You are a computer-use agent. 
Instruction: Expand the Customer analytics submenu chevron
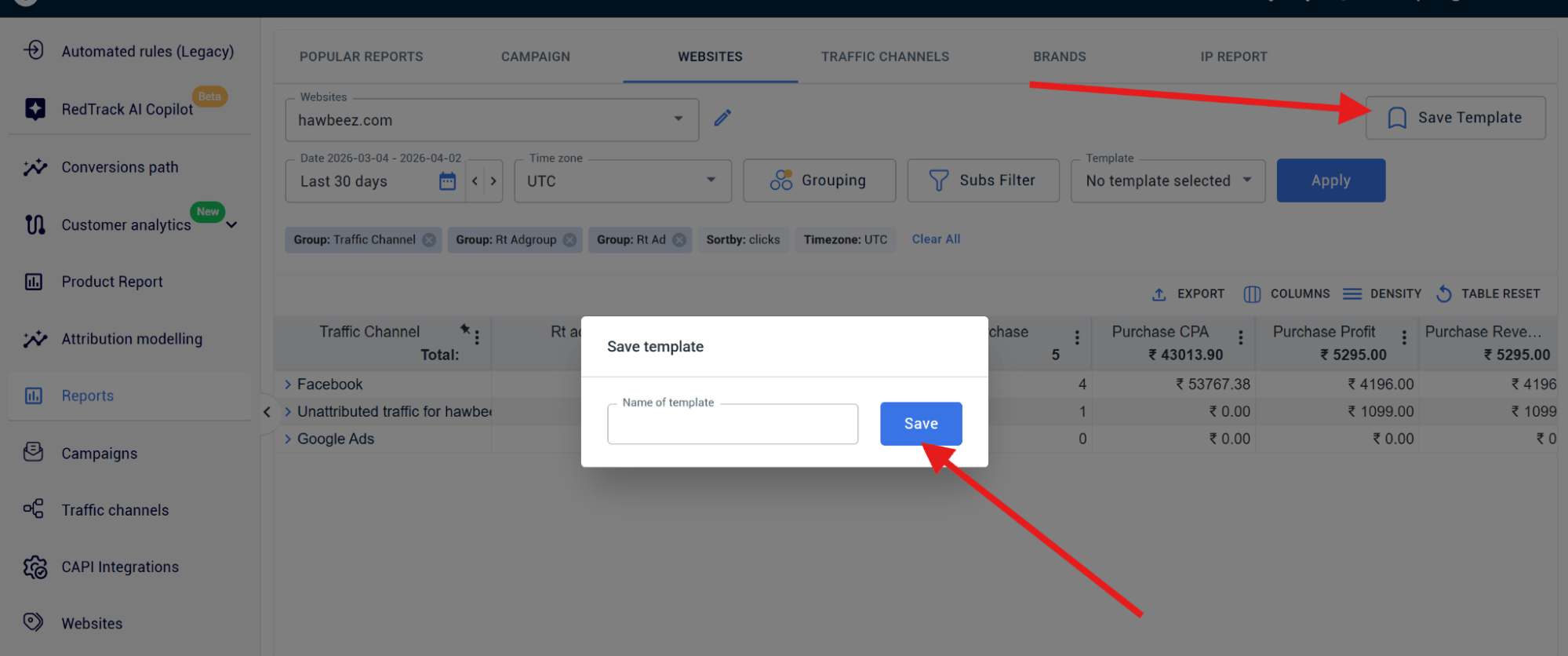(x=232, y=225)
